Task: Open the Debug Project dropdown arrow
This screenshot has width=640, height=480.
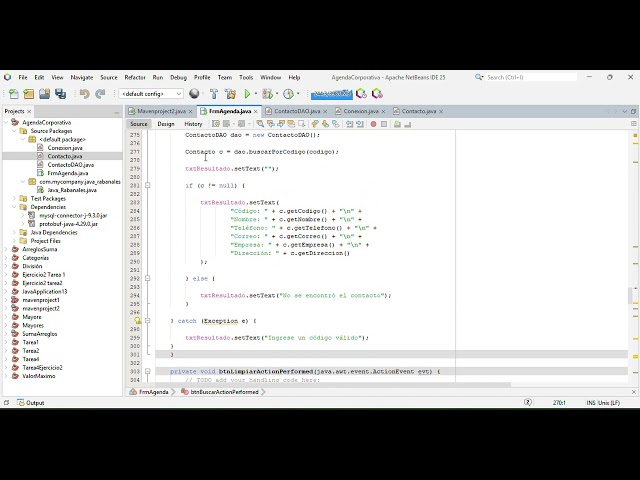Action: click(x=277, y=94)
